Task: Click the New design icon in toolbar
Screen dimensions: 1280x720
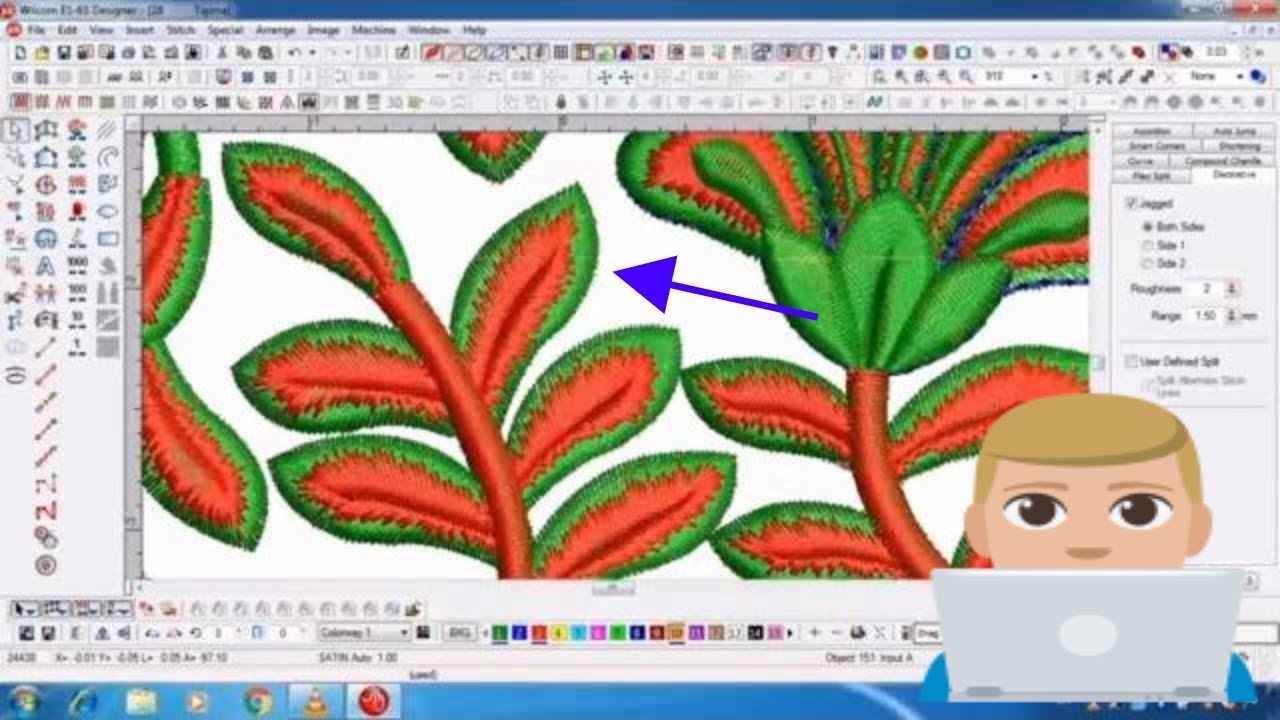Action: 21,52
